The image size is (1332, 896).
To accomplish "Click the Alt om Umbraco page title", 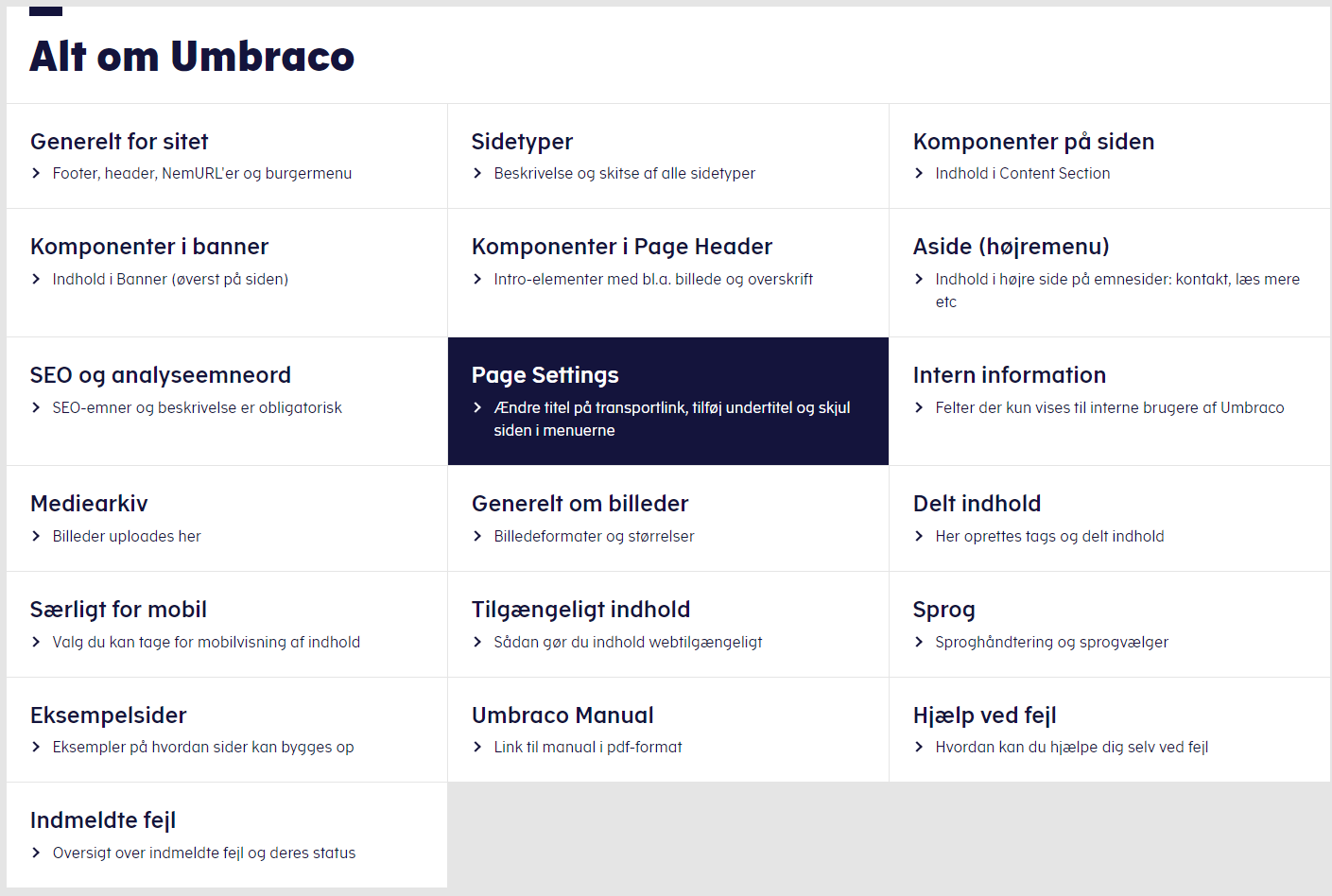I will pos(192,57).
